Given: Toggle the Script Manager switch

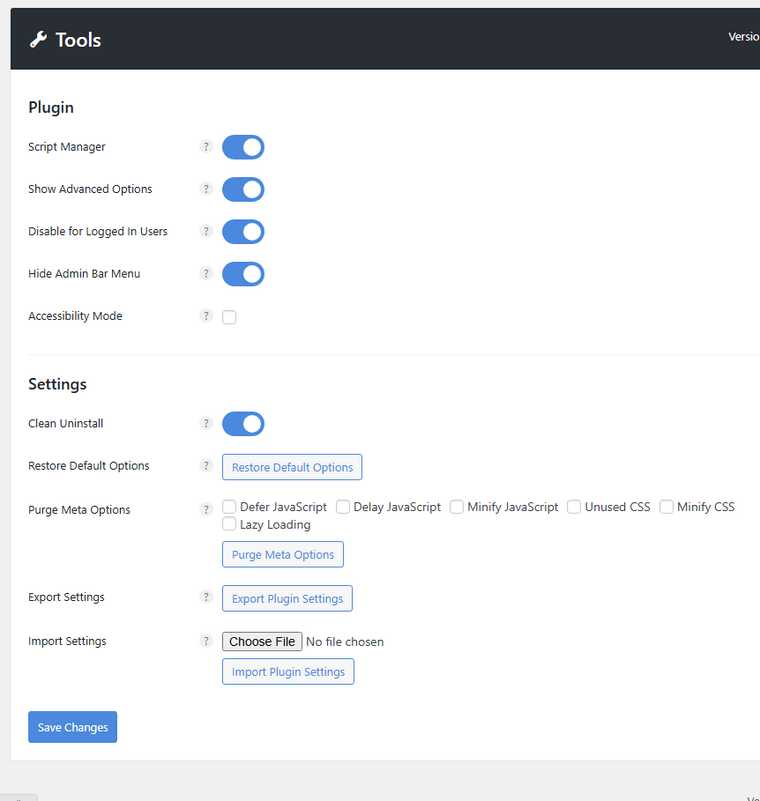Looking at the screenshot, I should (243, 147).
